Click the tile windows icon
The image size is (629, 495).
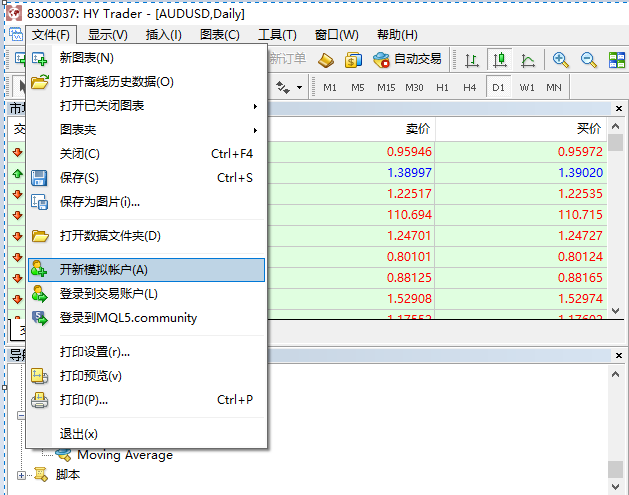point(617,60)
